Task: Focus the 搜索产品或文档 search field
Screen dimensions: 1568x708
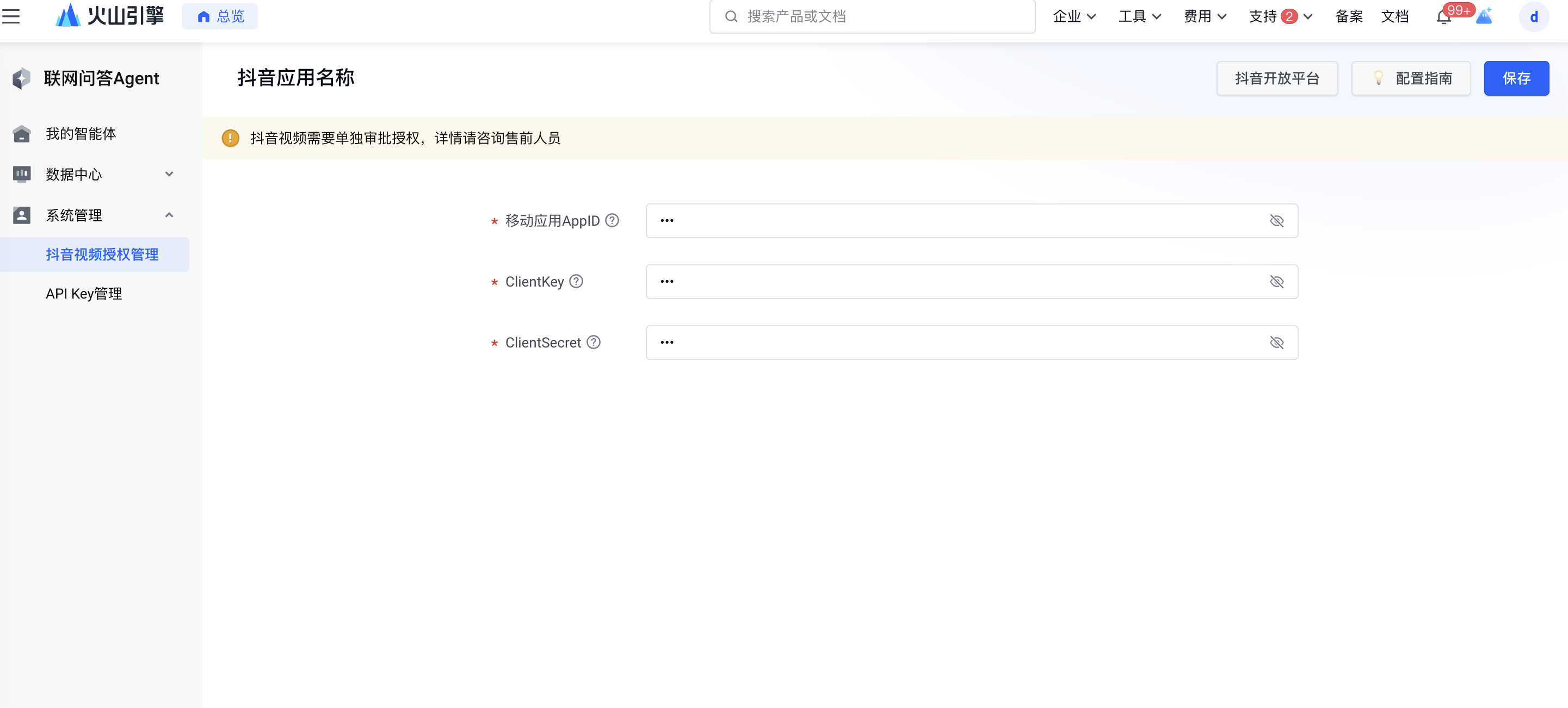Action: pos(872,16)
